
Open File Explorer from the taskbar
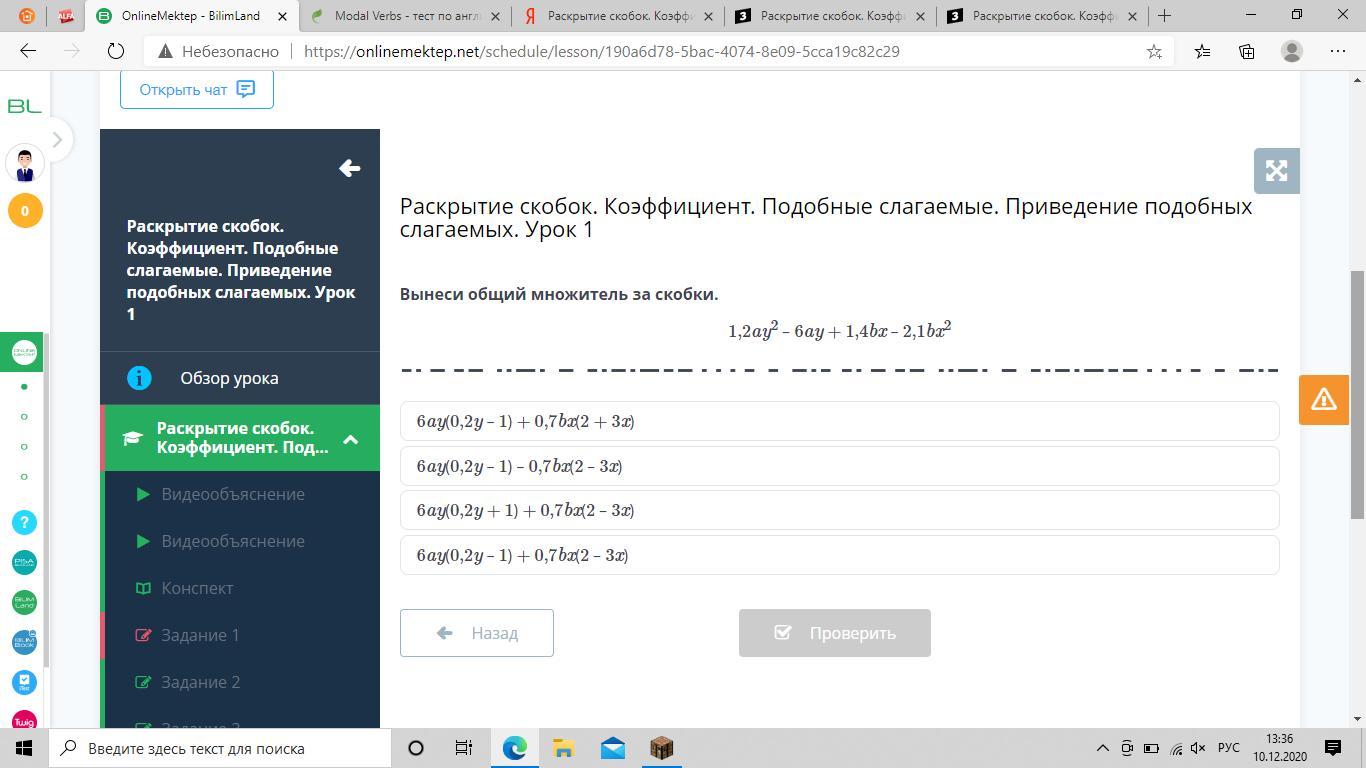563,748
